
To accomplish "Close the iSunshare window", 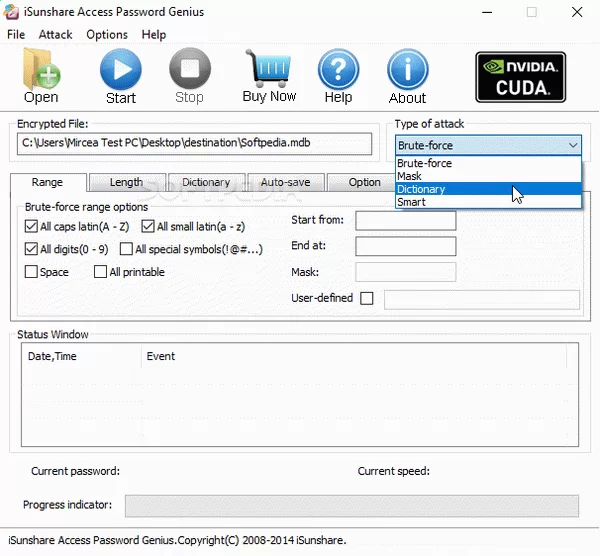I will 577,12.
